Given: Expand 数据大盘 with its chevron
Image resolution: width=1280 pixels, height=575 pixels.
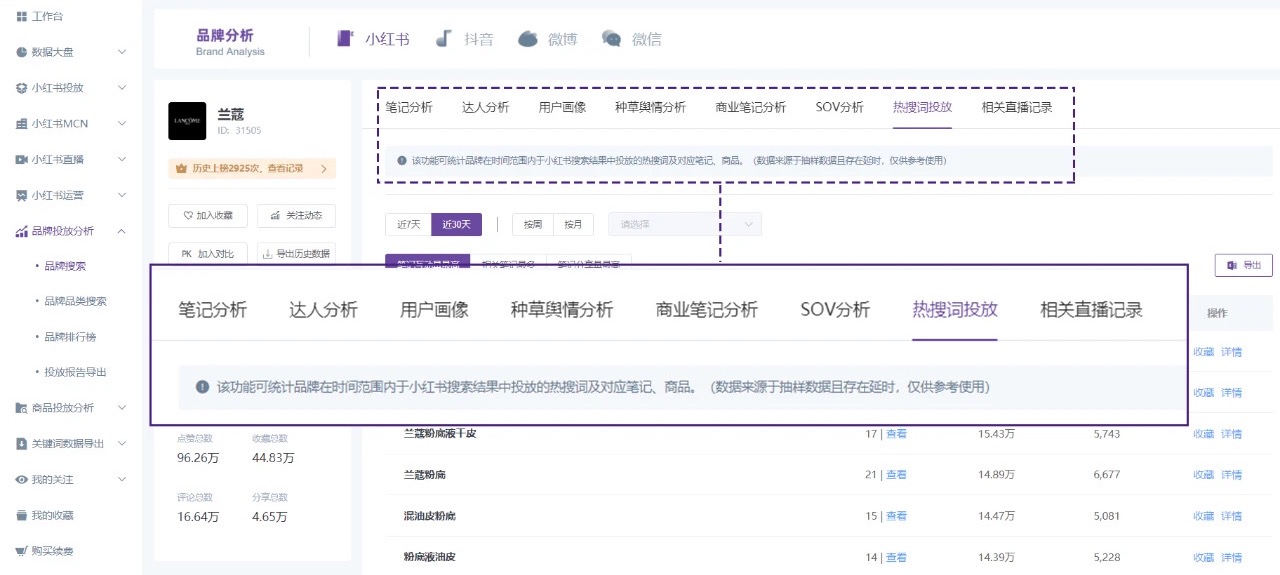Looking at the screenshot, I should point(122,52).
